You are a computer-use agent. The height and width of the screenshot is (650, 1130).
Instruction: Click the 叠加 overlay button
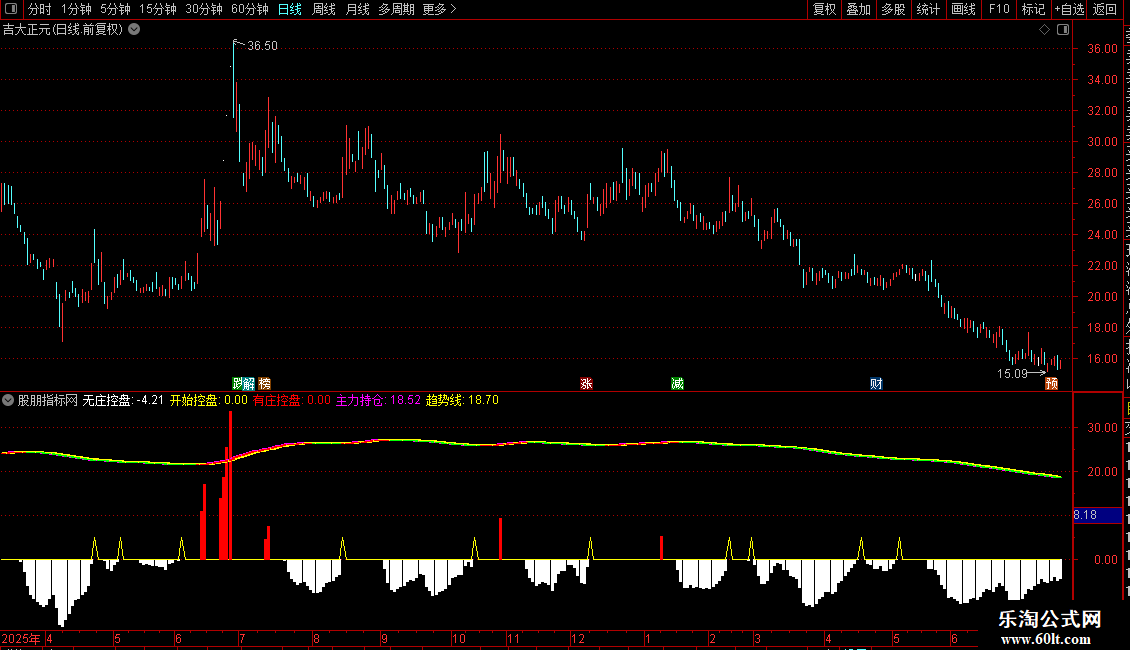(x=859, y=9)
